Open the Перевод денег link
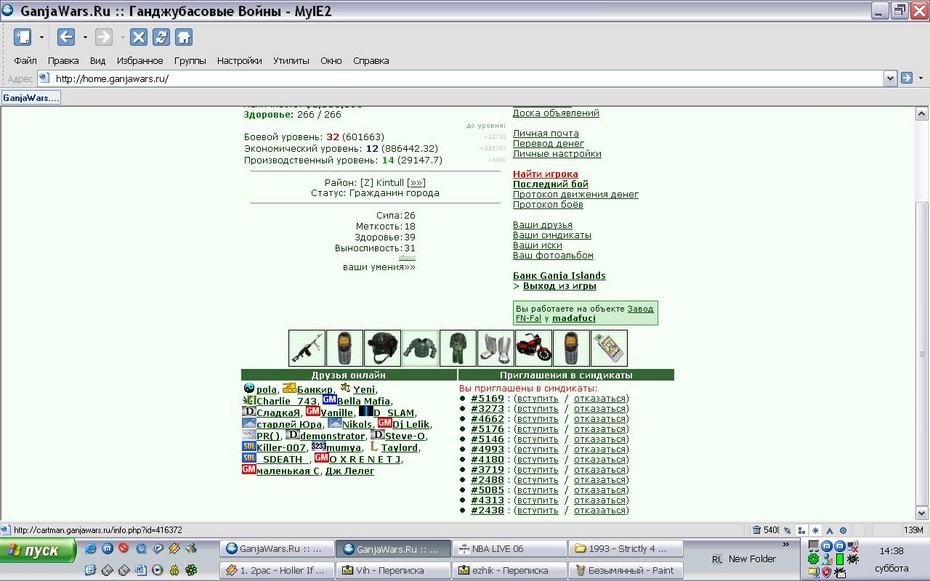The height and width of the screenshot is (581, 930). point(548,143)
